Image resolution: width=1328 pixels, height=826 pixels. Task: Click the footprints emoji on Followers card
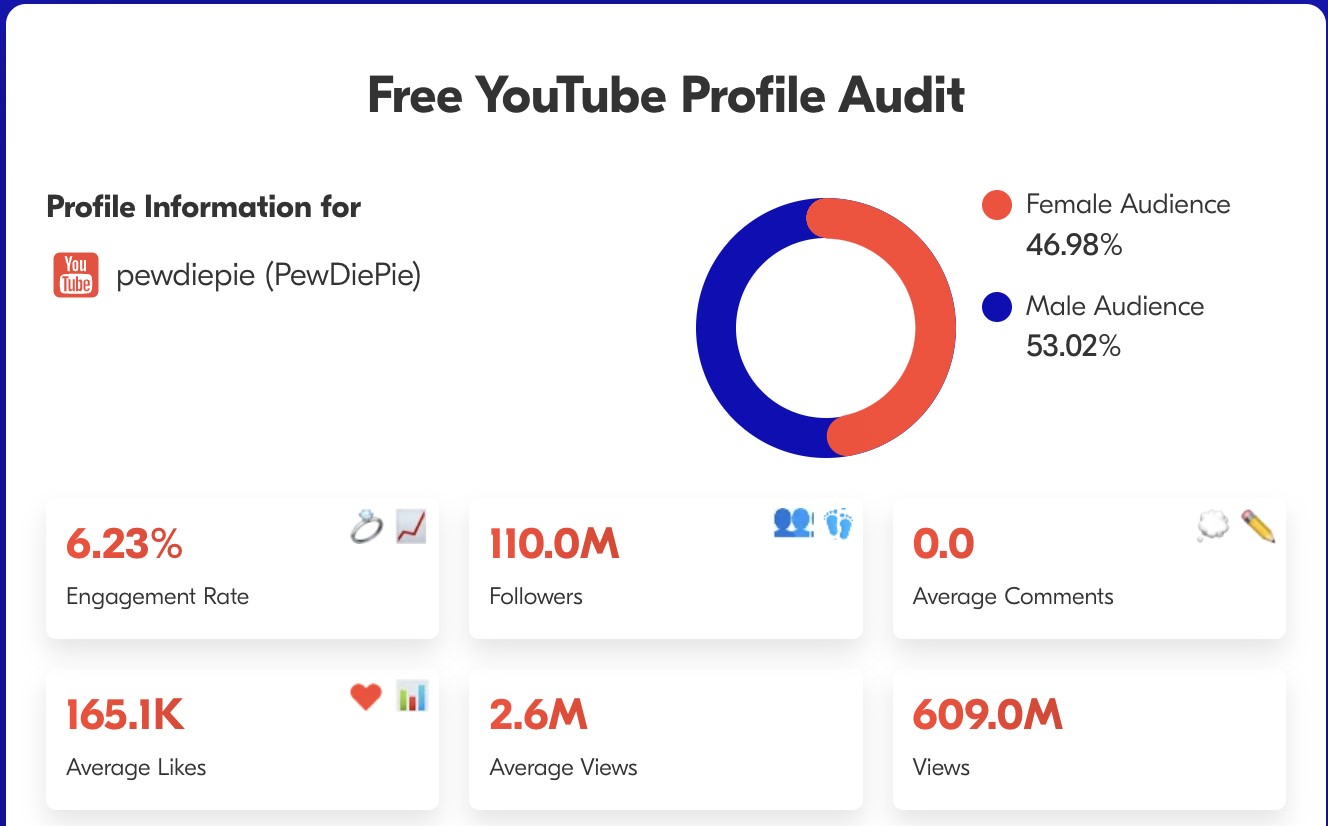[838, 523]
